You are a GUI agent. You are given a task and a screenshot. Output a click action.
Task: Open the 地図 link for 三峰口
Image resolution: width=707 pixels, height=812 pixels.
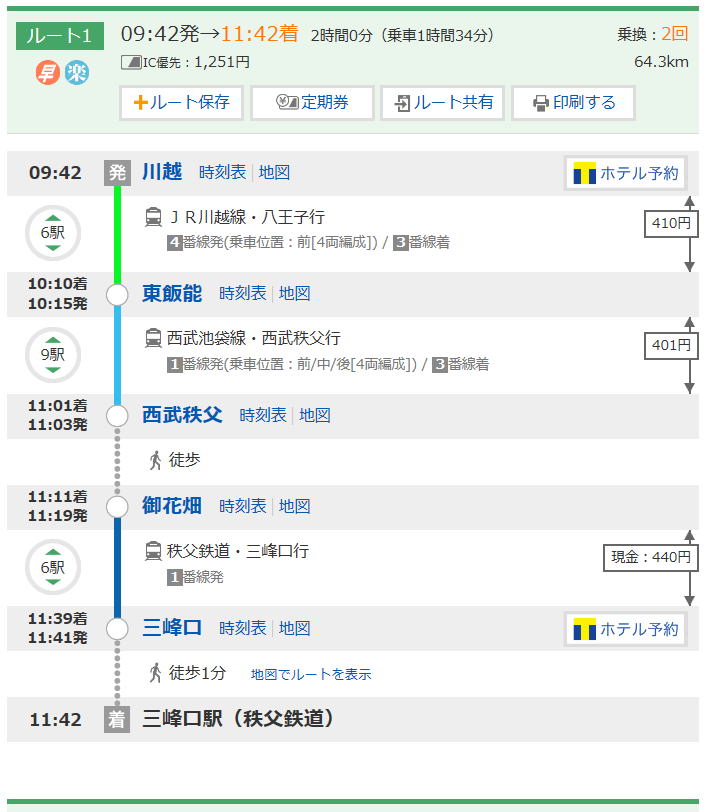tap(294, 628)
